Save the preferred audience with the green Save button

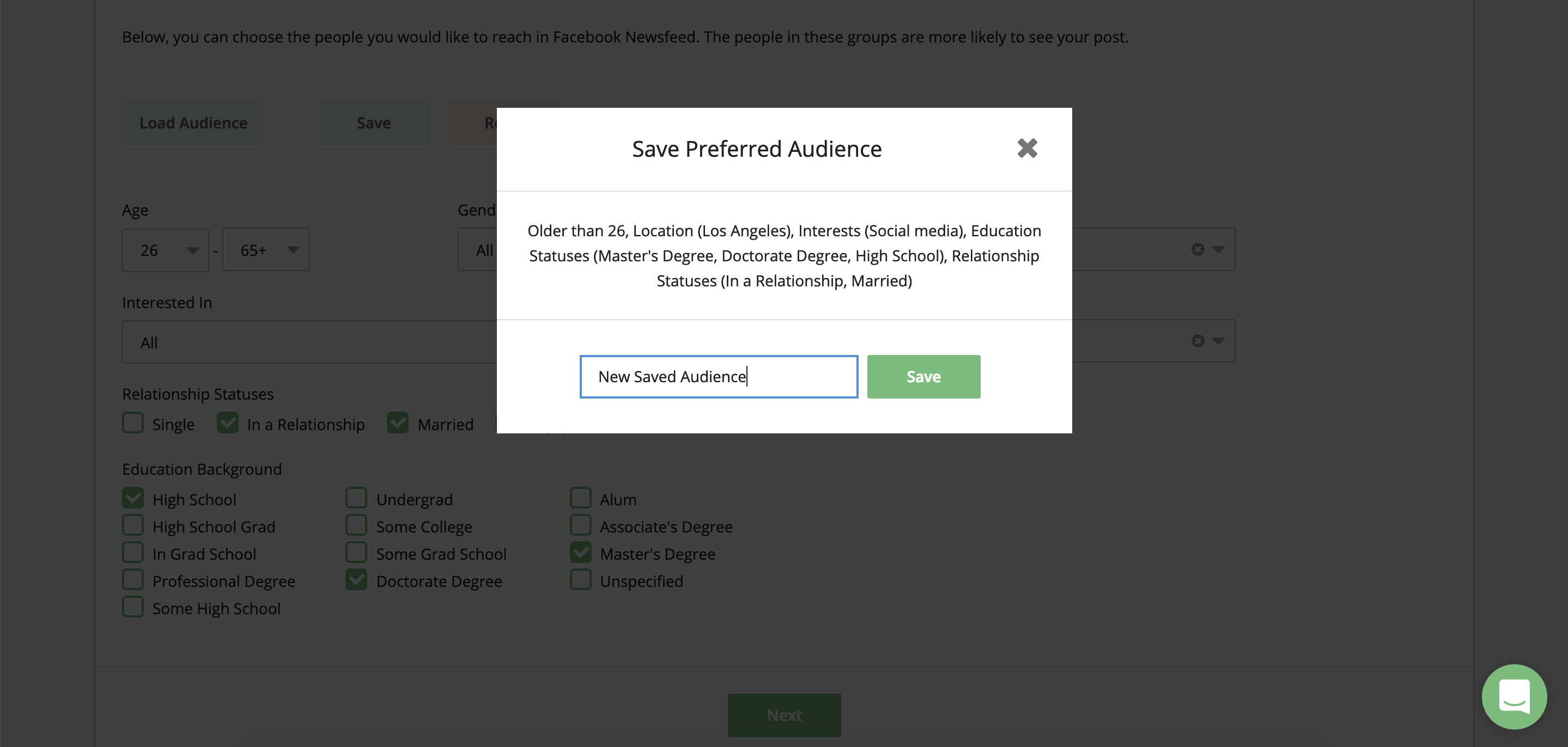[x=923, y=376]
